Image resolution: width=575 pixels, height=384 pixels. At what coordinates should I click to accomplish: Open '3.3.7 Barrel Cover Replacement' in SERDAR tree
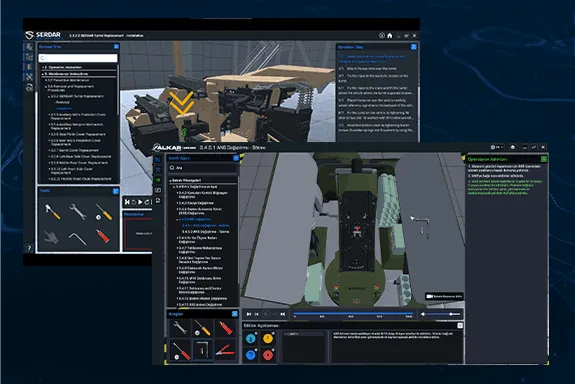coord(75,150)
